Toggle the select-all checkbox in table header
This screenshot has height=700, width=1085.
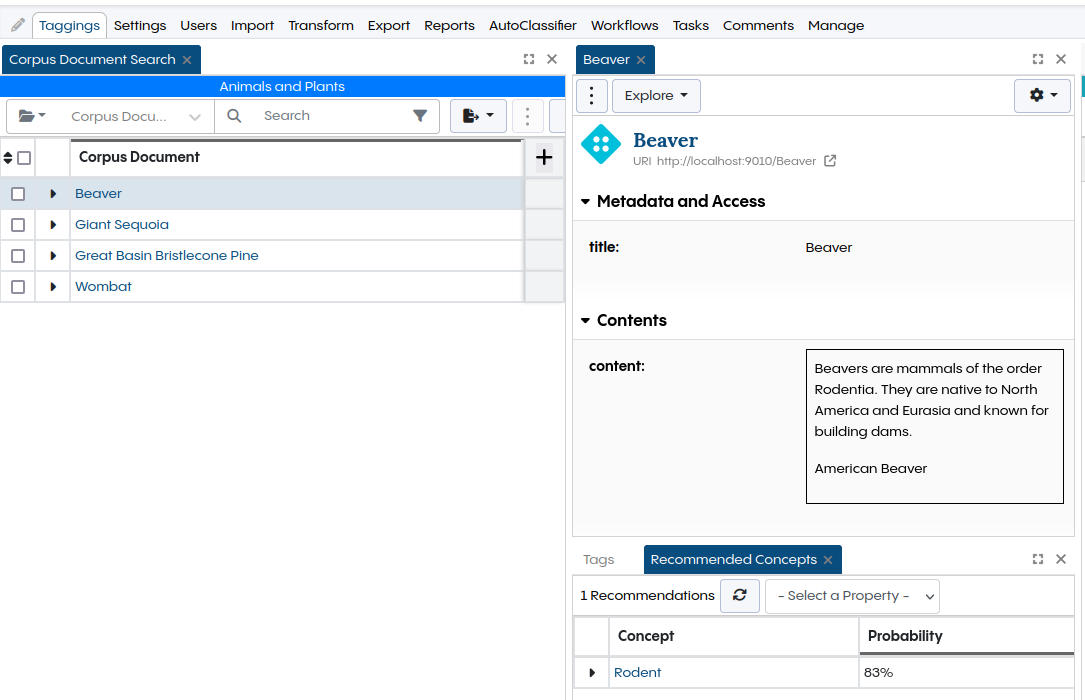point(24,158)
